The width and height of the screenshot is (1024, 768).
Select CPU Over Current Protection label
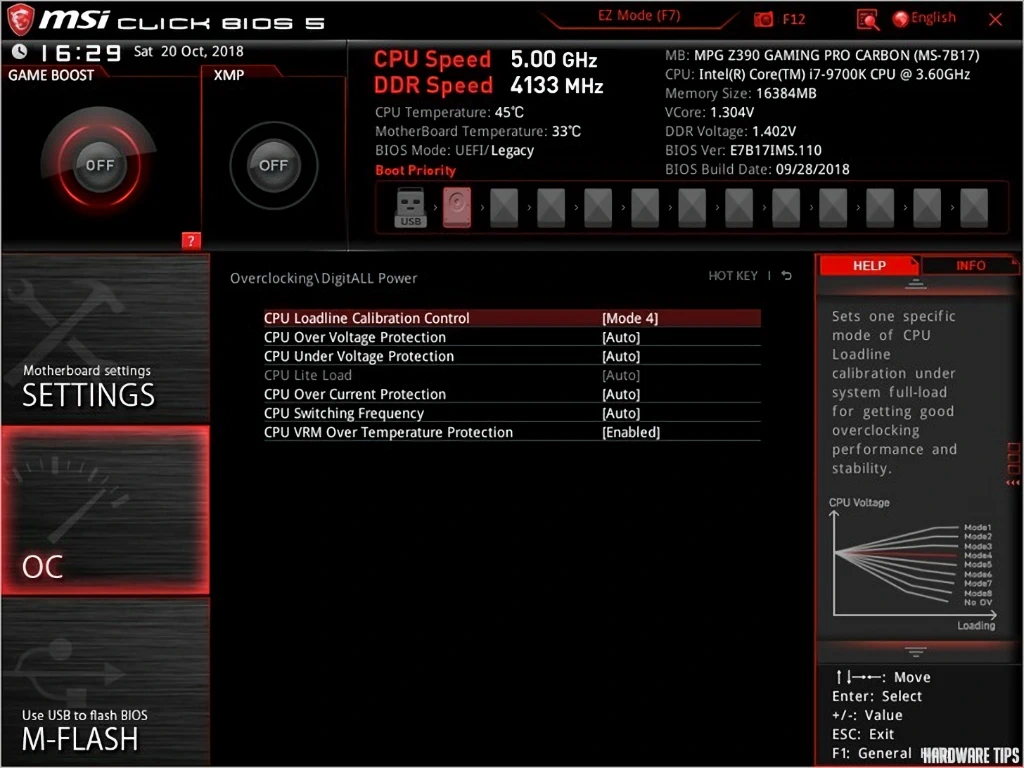click(355, 394)
